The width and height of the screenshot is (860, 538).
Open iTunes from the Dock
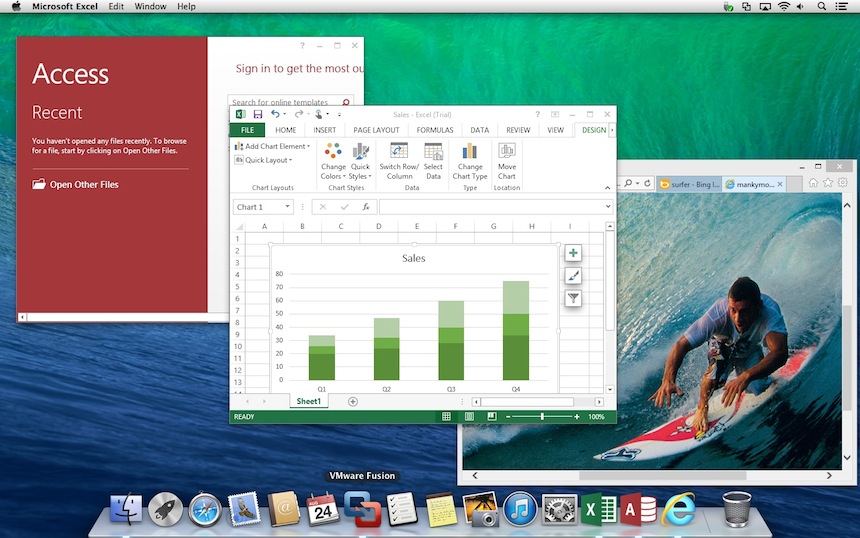click(x=519, y=509)
